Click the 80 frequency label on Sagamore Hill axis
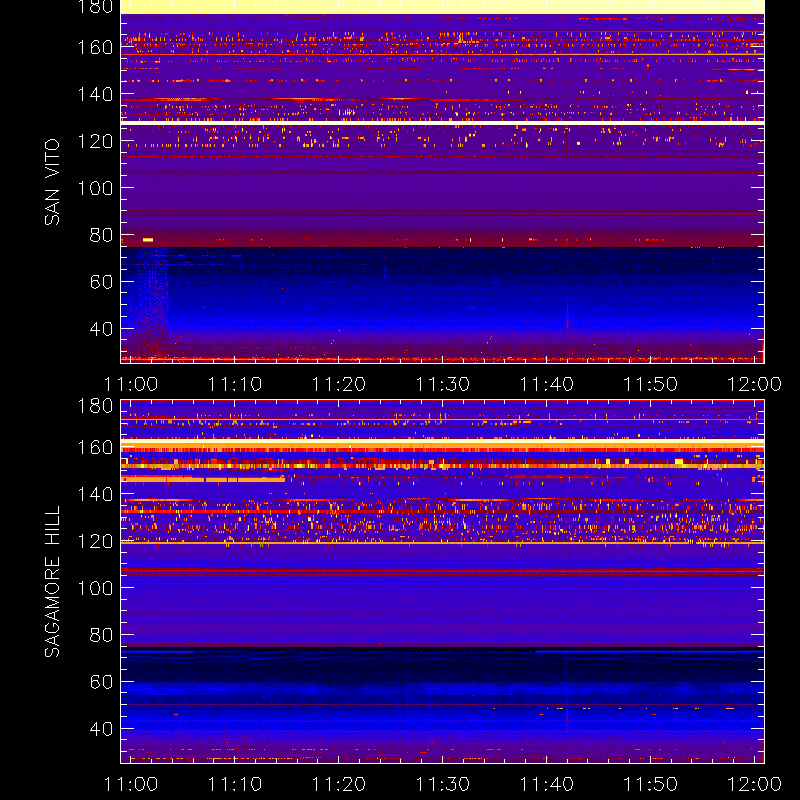Viewport: 800px width, 800px height. click(101, 635)
